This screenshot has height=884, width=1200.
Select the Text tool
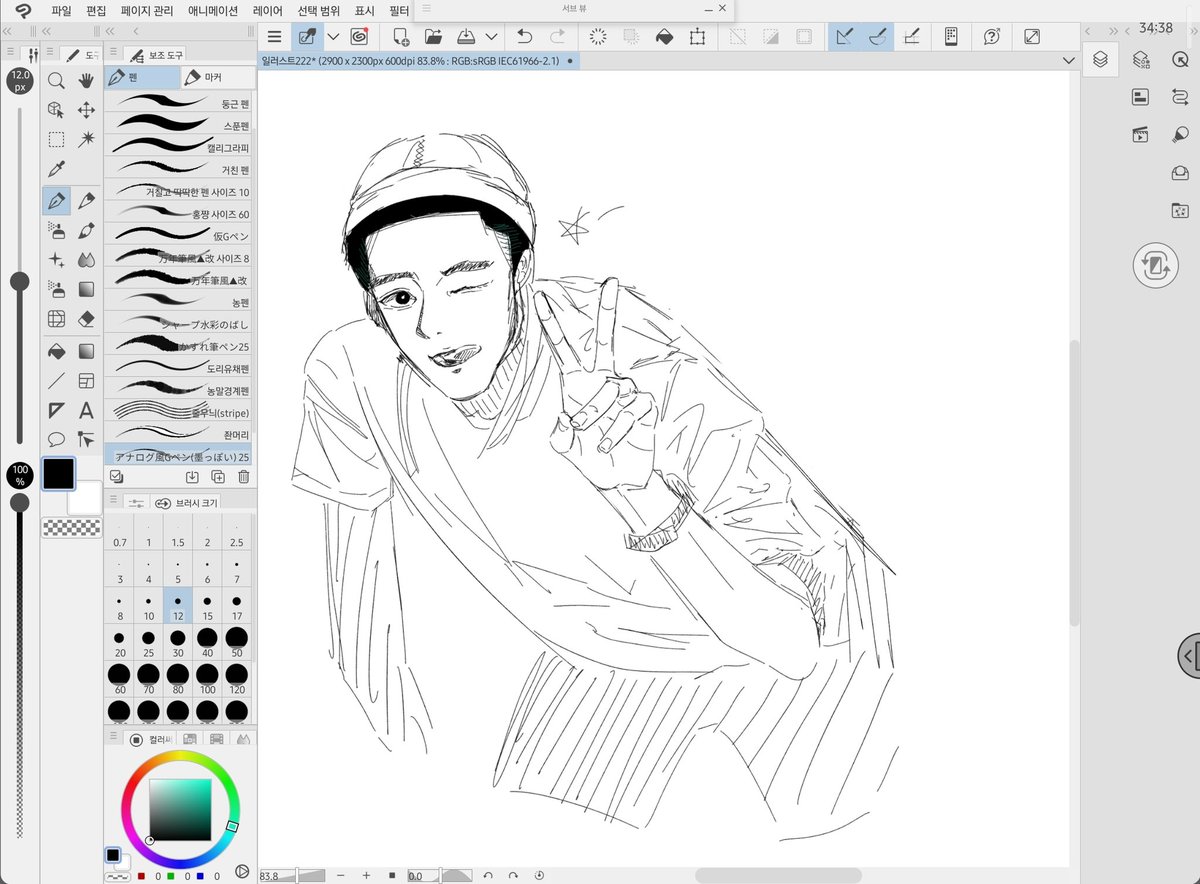point(86,410)
